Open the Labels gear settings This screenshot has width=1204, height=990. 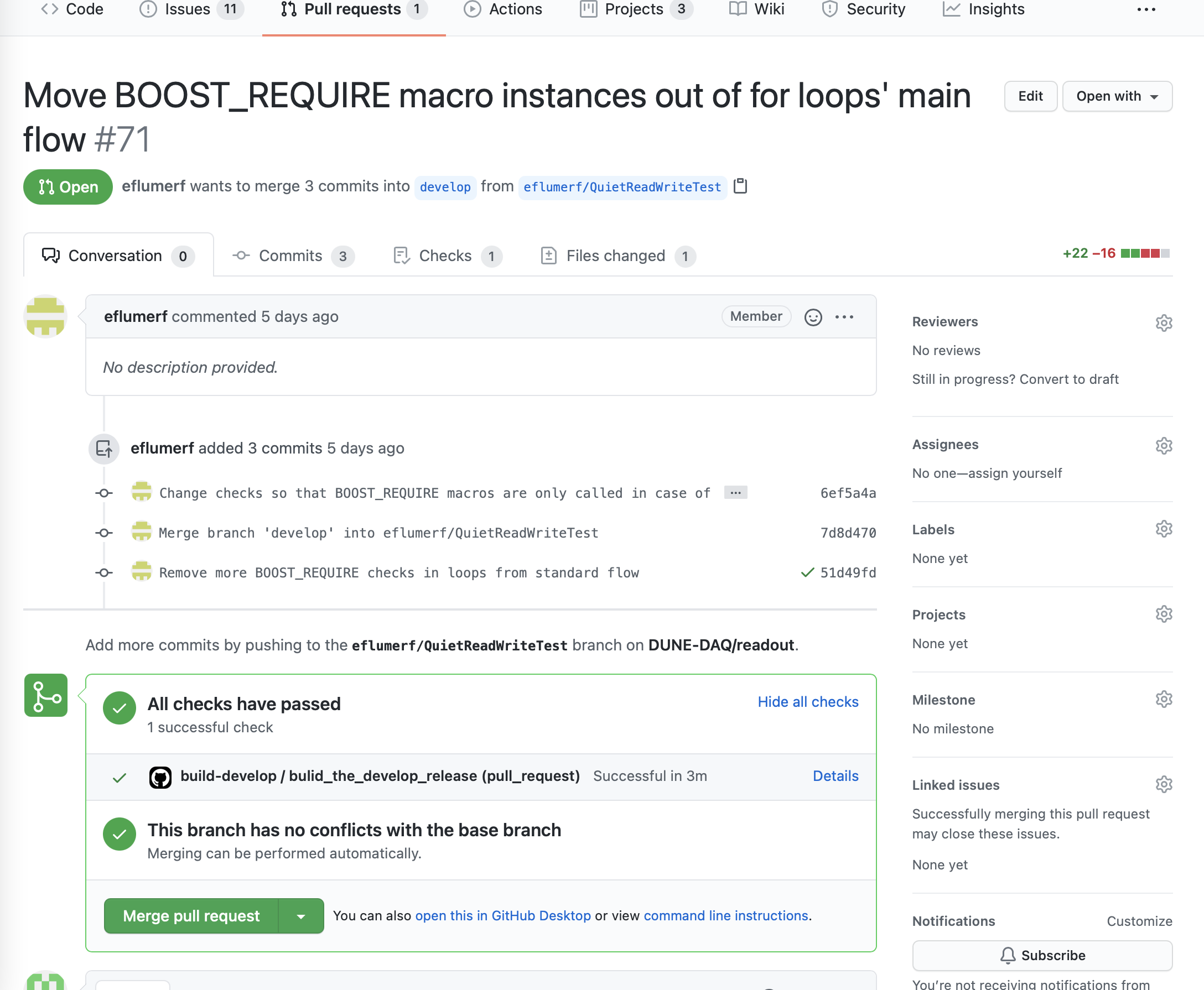click(1164, 529)
